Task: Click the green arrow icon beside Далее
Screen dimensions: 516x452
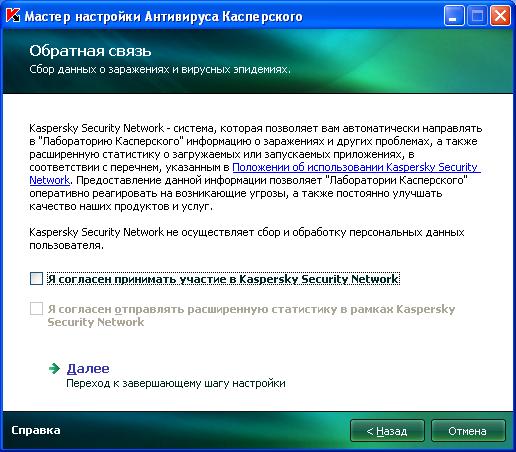Action: coord(54,368)
